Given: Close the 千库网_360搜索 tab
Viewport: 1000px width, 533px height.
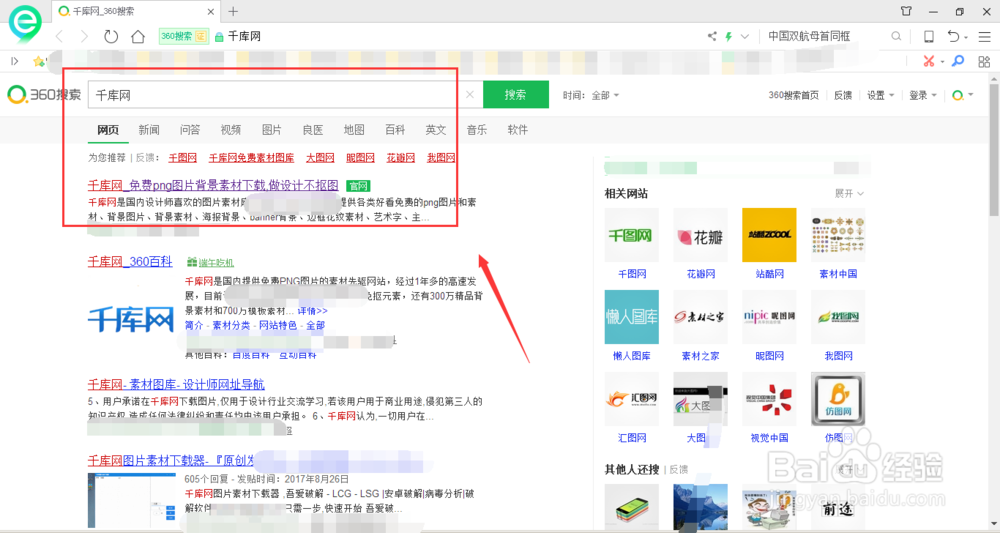Looking at the screenshot, I should (x=211, y=11).
